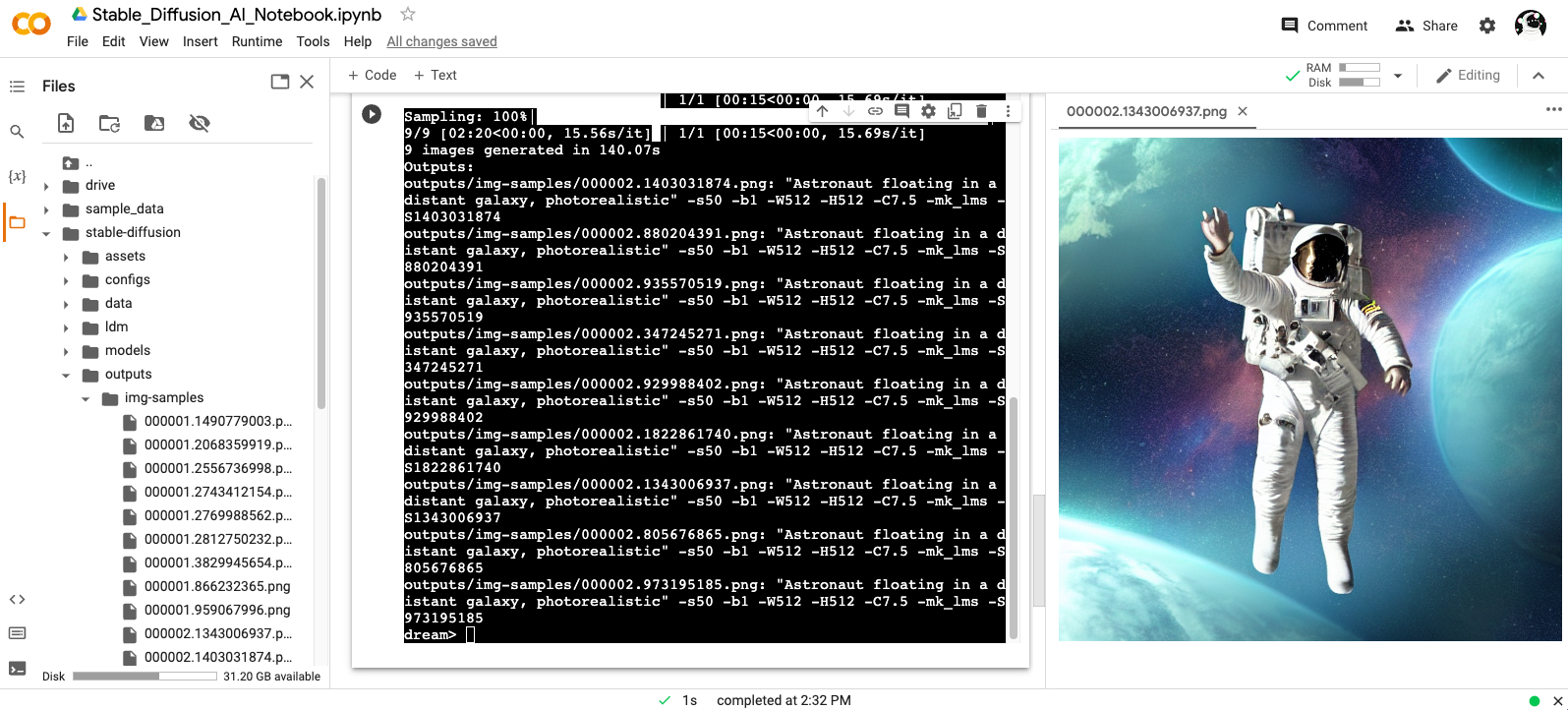Open the View menu
Image resolution: width=1568 pixels, height=710 pixels.
(154, 41)
